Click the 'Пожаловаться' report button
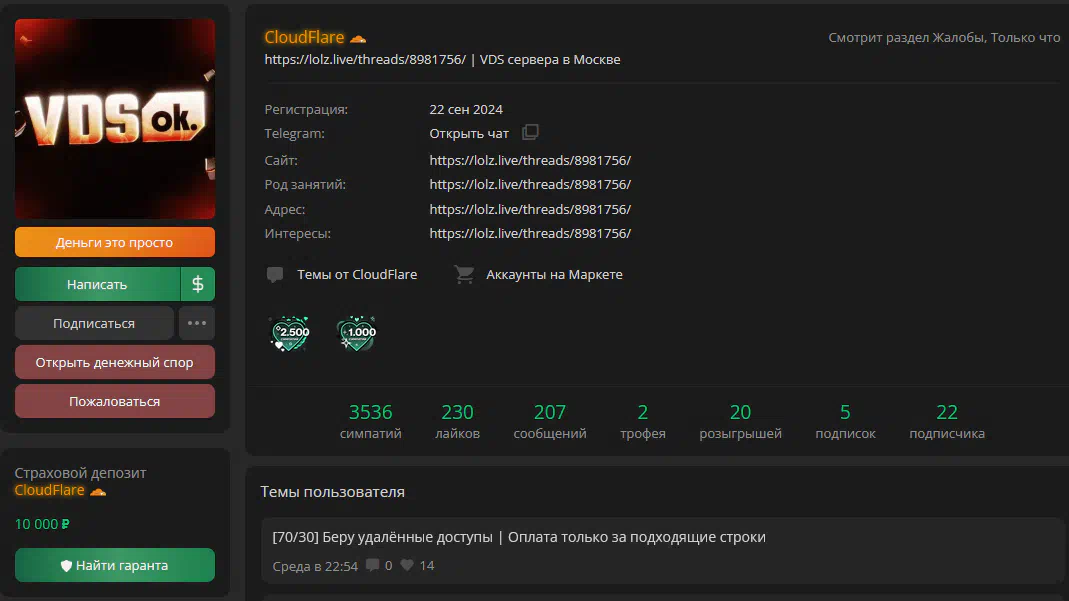This screenshot has height=601, width=1069. click(115, 401)
